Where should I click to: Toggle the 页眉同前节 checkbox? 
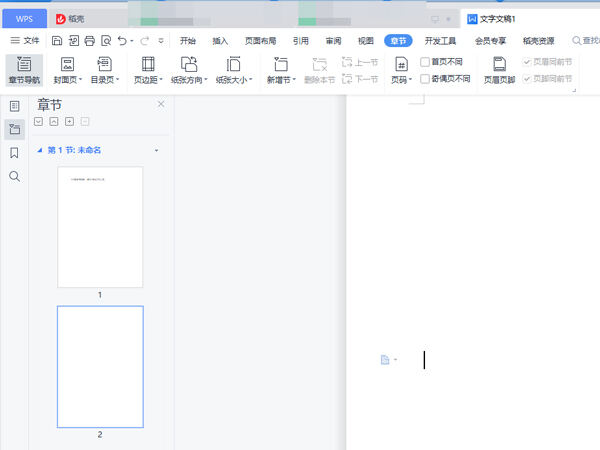[x=528, y=61]
